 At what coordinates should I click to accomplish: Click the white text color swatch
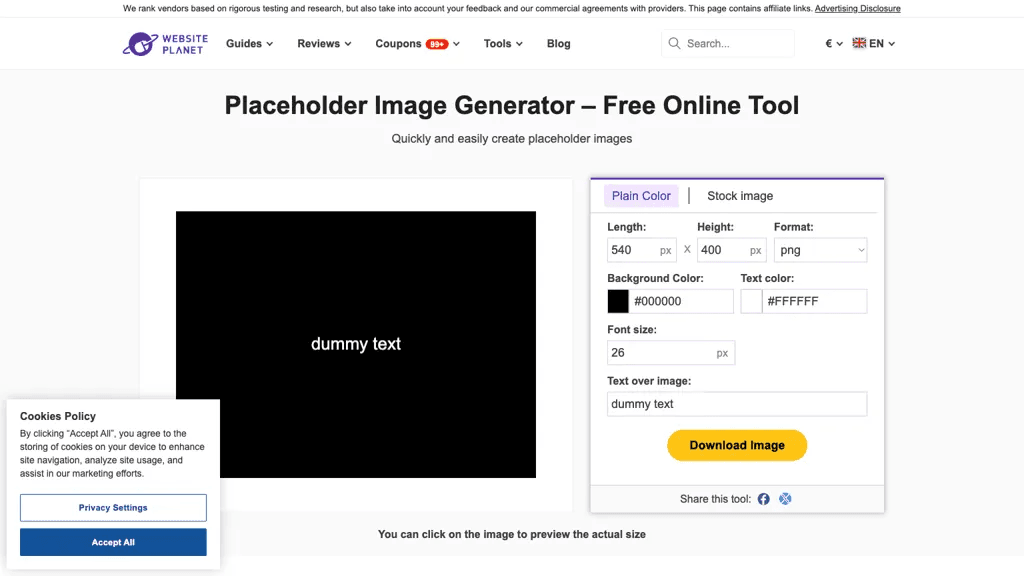[x=751, y=301]
